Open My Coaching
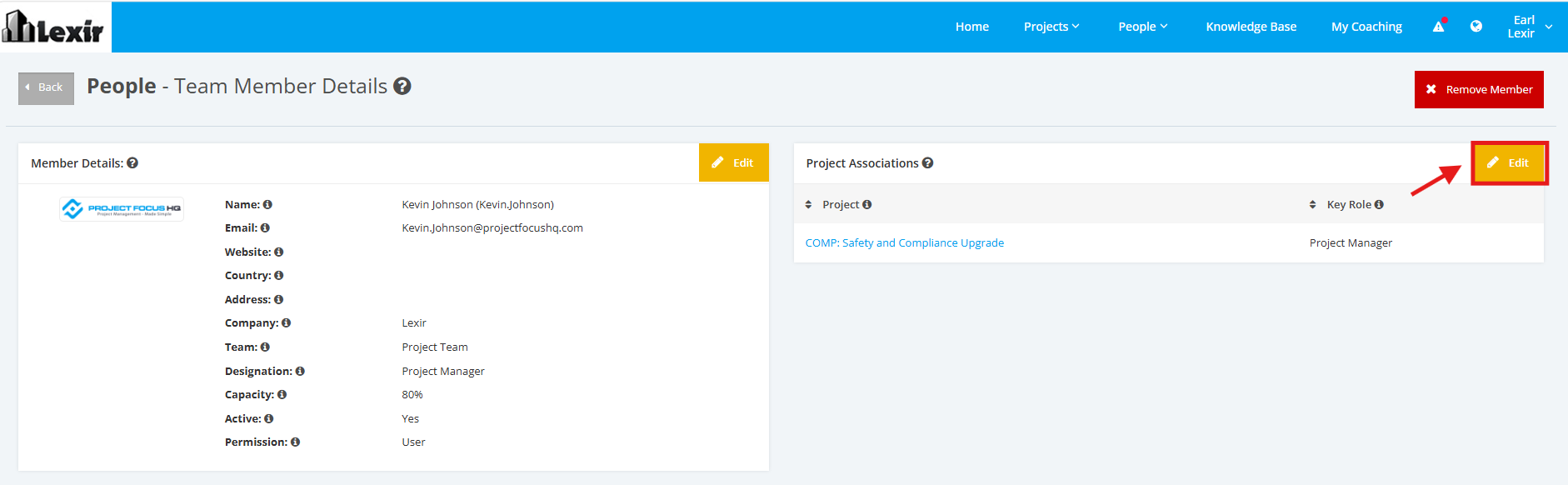The width and height of the screenshot is (1568, 485). 1366,27
